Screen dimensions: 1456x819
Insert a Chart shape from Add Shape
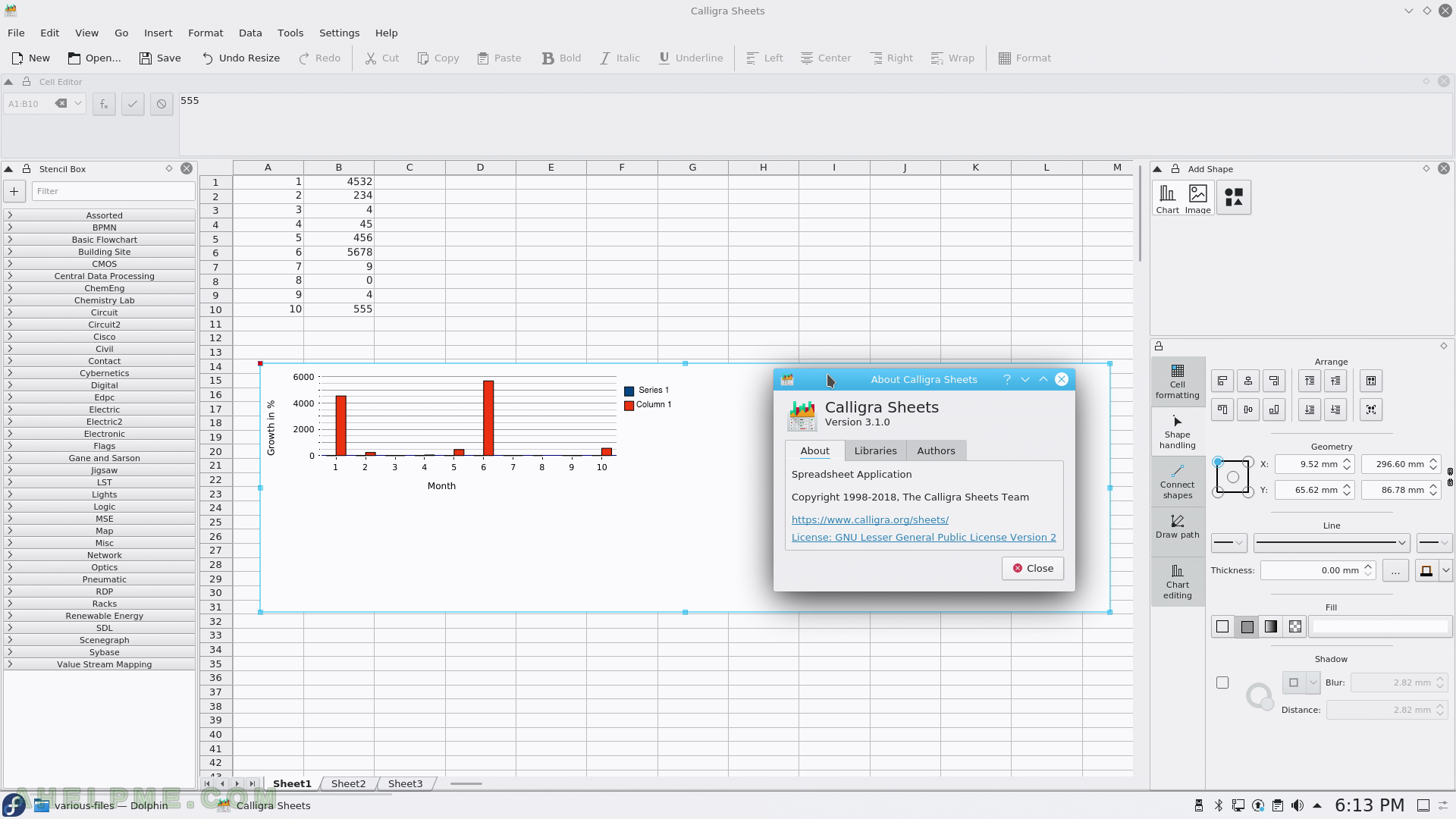coord(1167,199)
